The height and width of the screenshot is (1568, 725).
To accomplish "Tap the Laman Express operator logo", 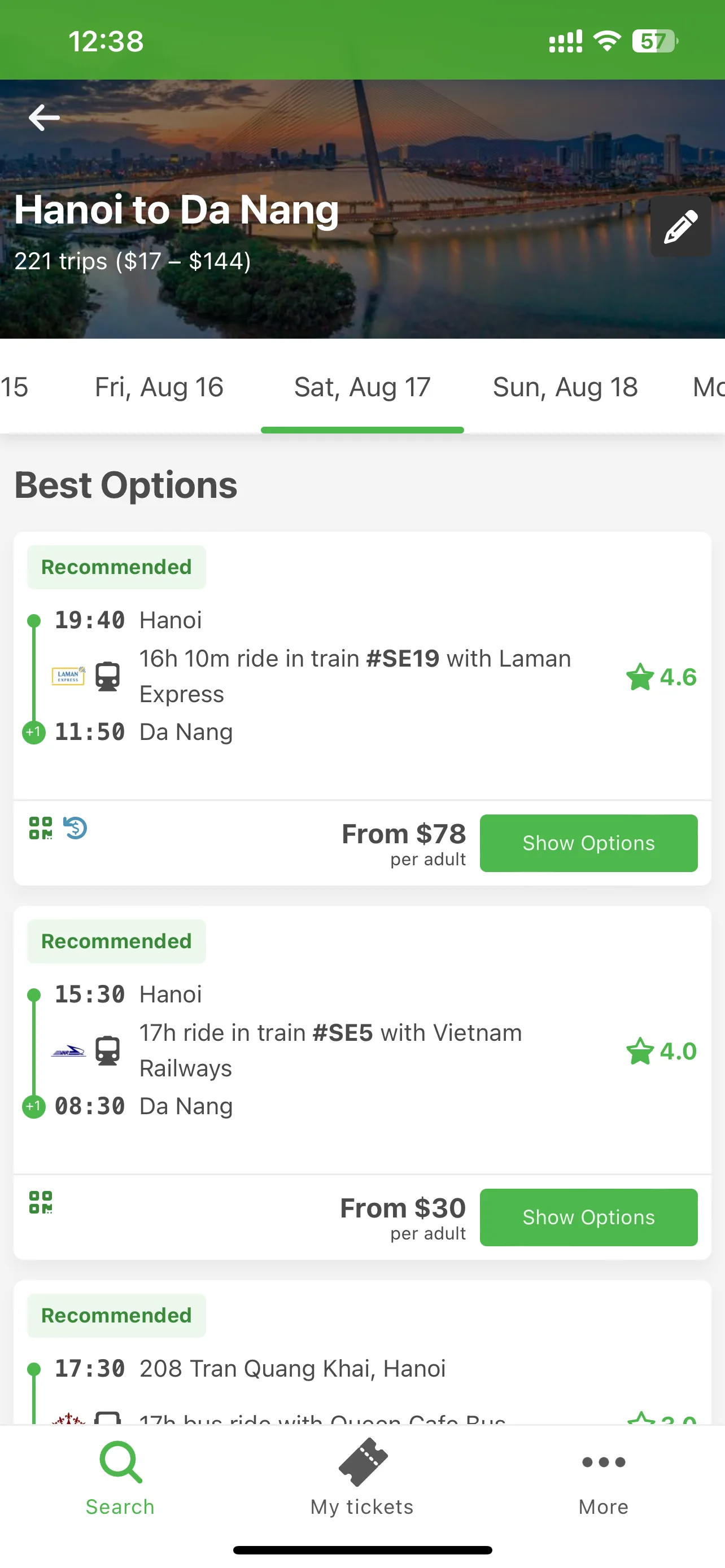I will 68,676.
